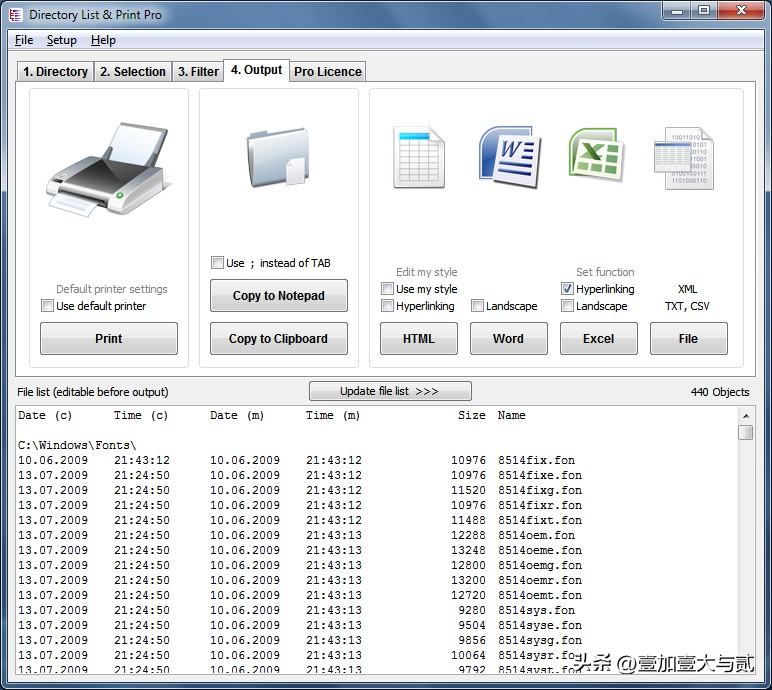The width and height of the screenshot is (772, 690).
Task: Export list with Word button
Action: tap(509, 338)
